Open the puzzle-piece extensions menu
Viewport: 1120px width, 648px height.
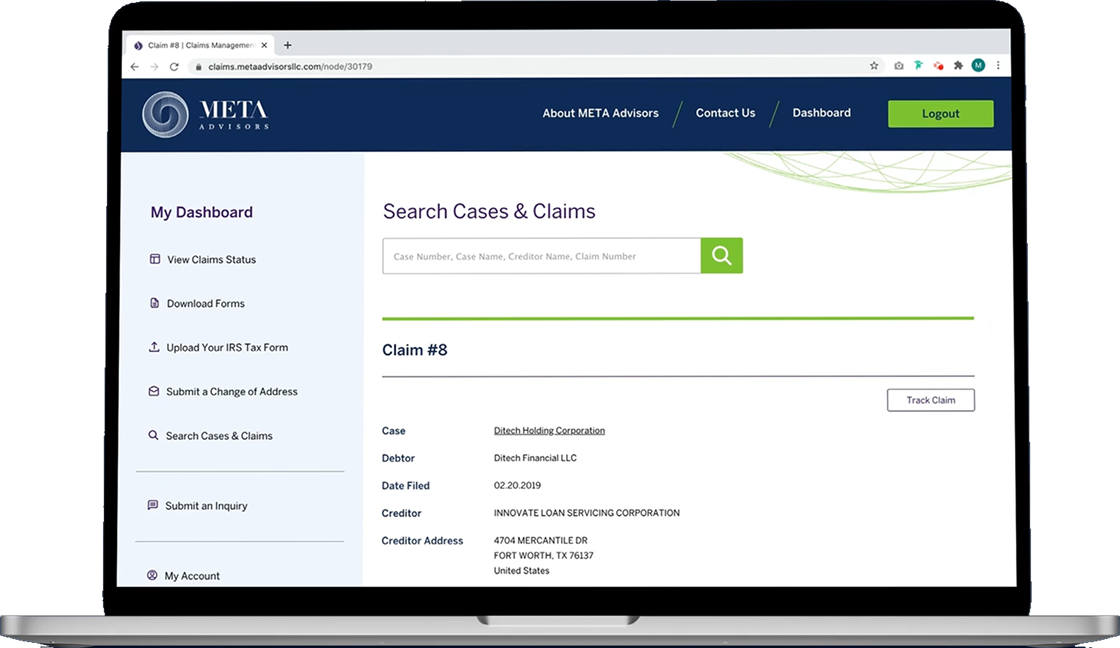tap(959, 66)
